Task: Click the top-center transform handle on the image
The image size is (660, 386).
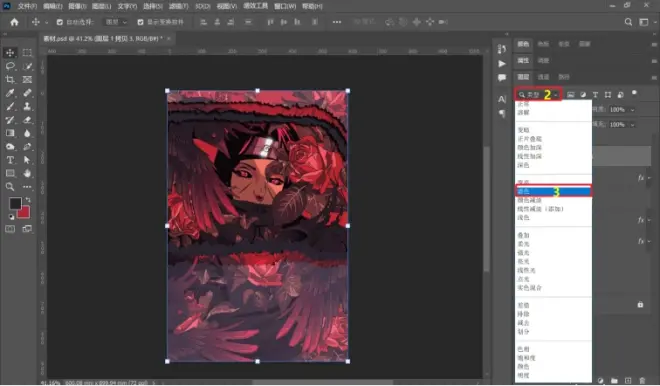Action: [x=257, y=91]
